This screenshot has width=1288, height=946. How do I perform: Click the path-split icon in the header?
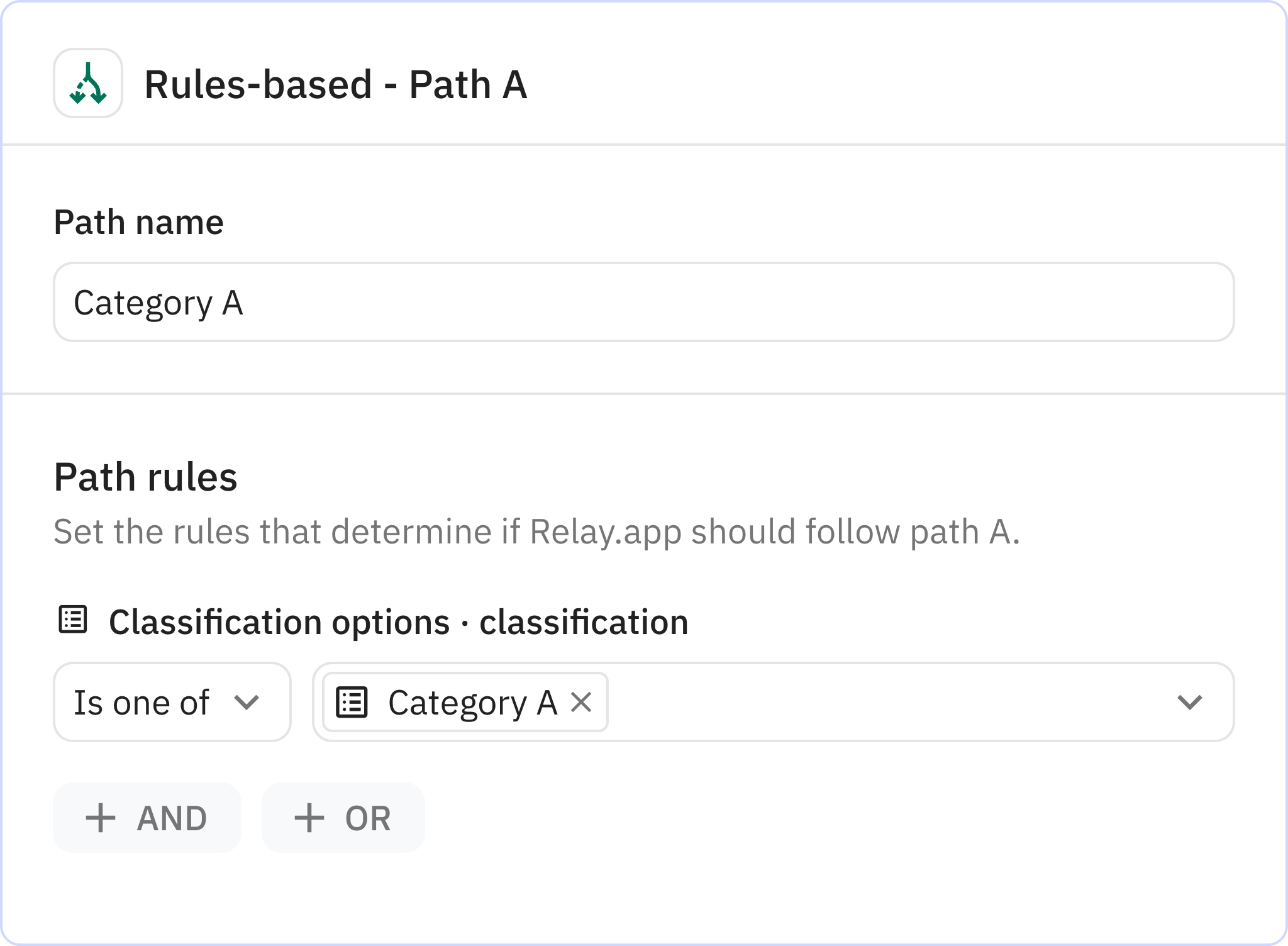click(x=88, y=83)
